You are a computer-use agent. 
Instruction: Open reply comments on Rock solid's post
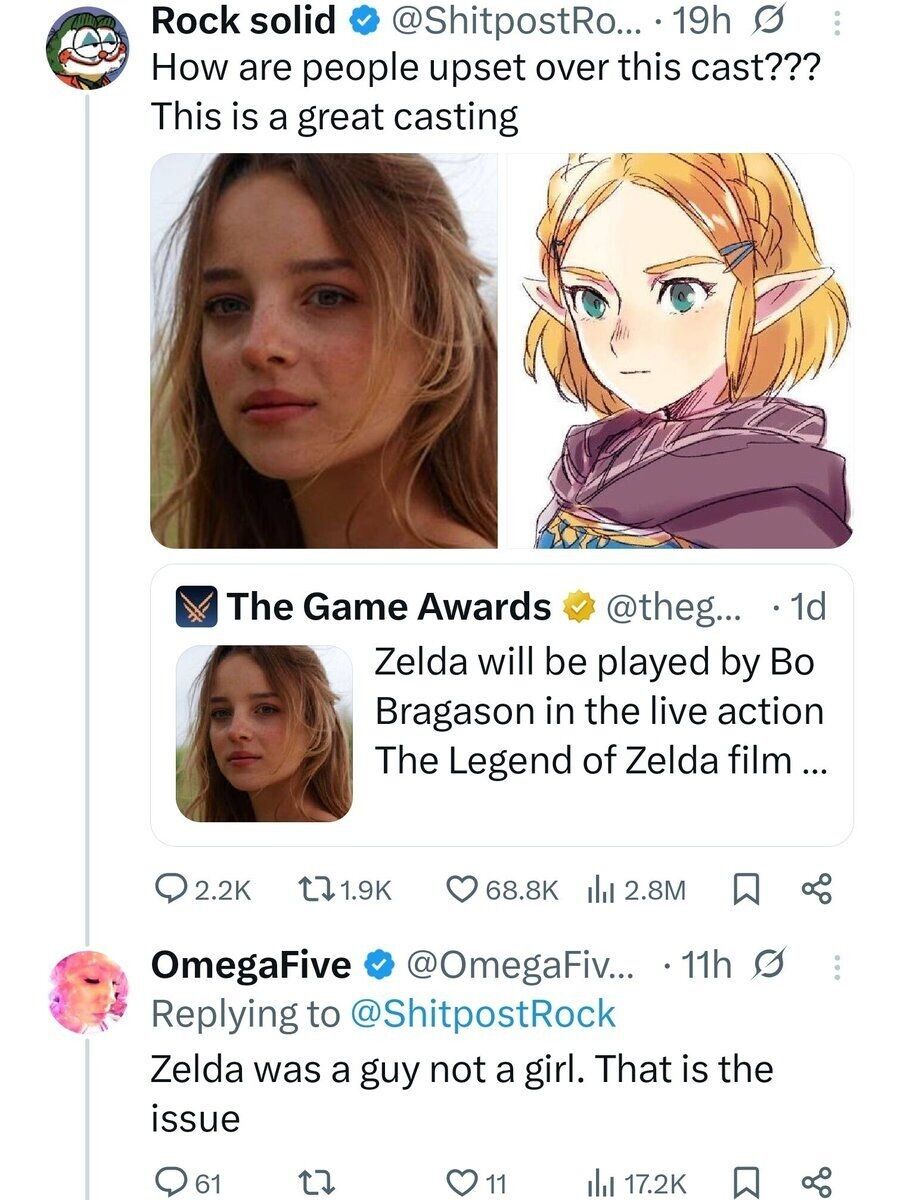tap(166, 889)
